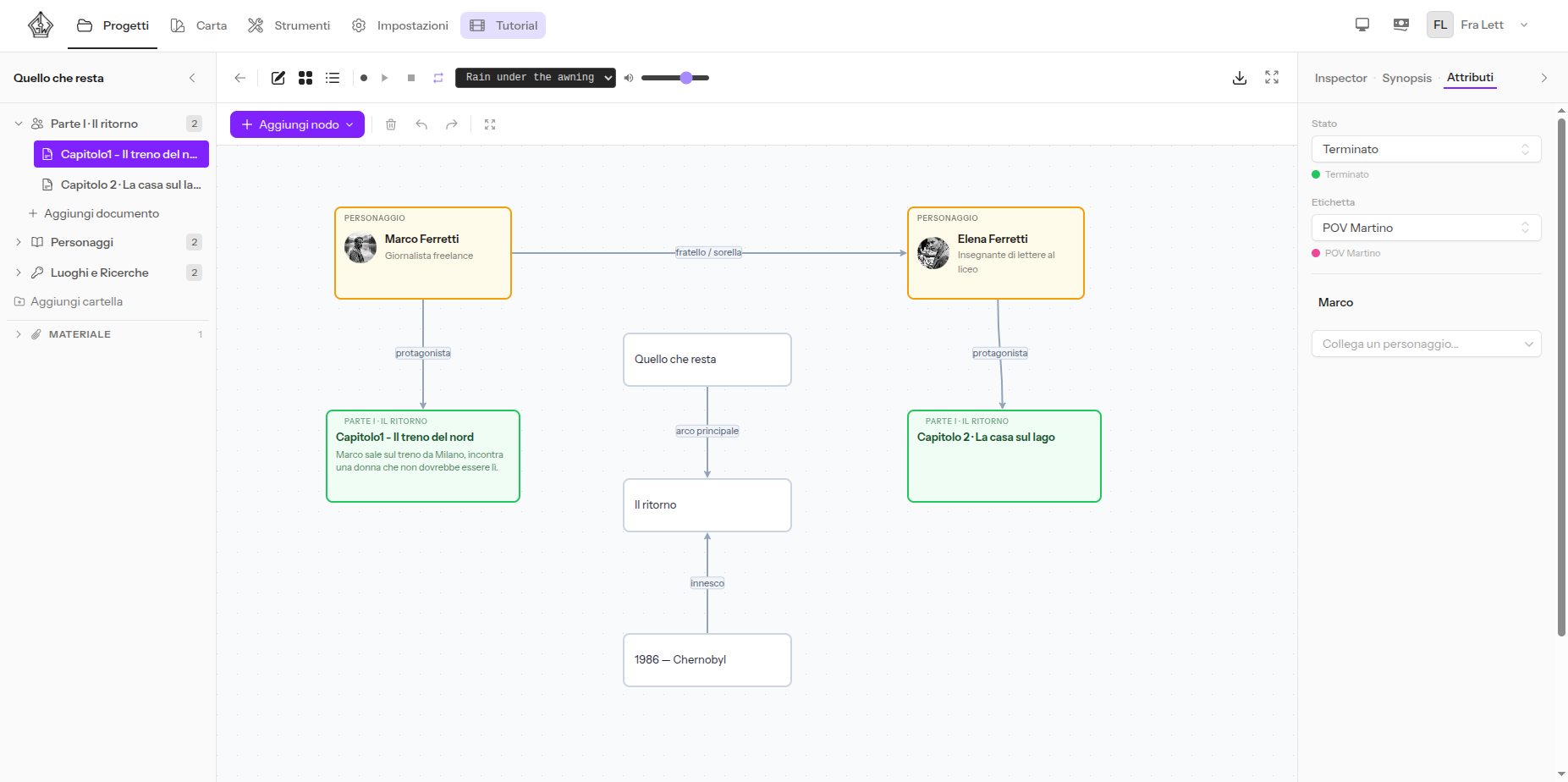Click the download export icon
Viewport: 1568px width, 782px height.
pyautogui.click(x=1240, y=78)
